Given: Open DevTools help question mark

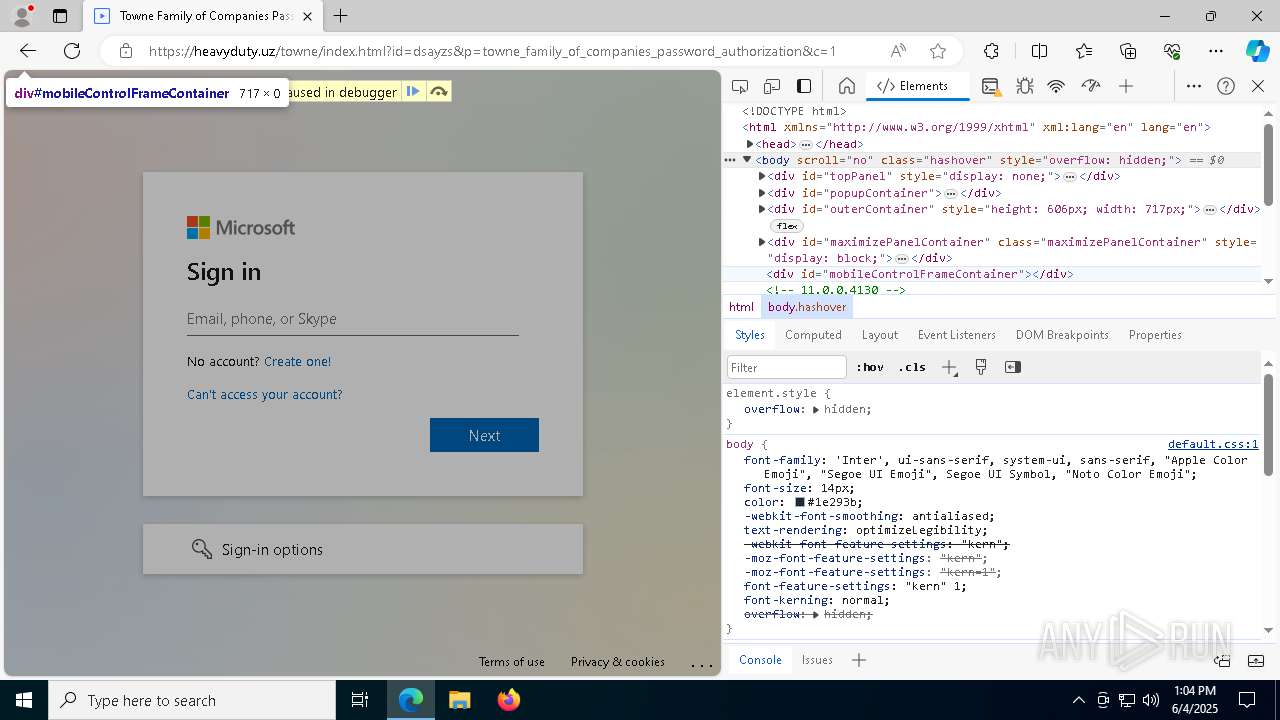Looking at the screenshot, I should pyautogui.click(x=1226, y=86).
